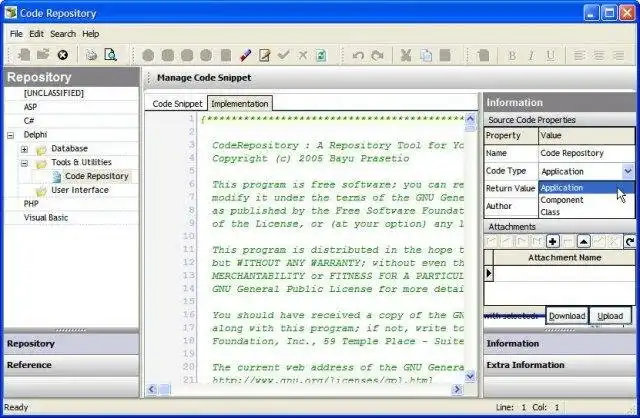Click the horizontal scrollbar right arrow

457,389
